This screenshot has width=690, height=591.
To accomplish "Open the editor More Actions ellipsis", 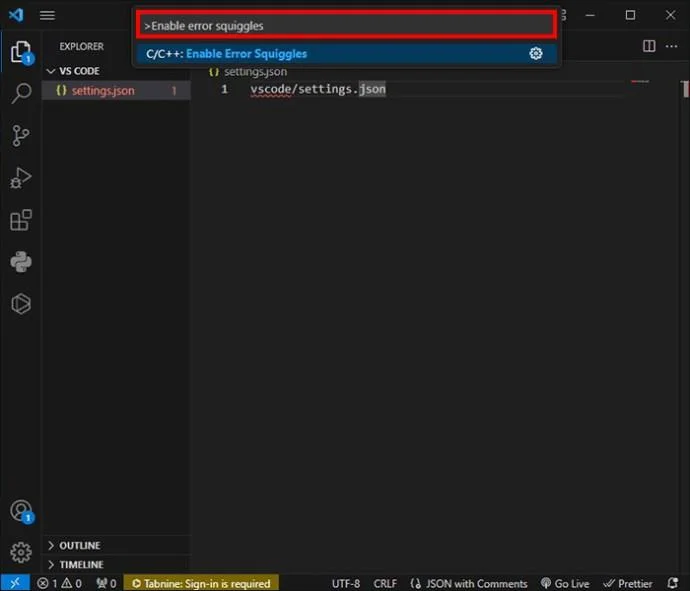I will pos(671,46).
